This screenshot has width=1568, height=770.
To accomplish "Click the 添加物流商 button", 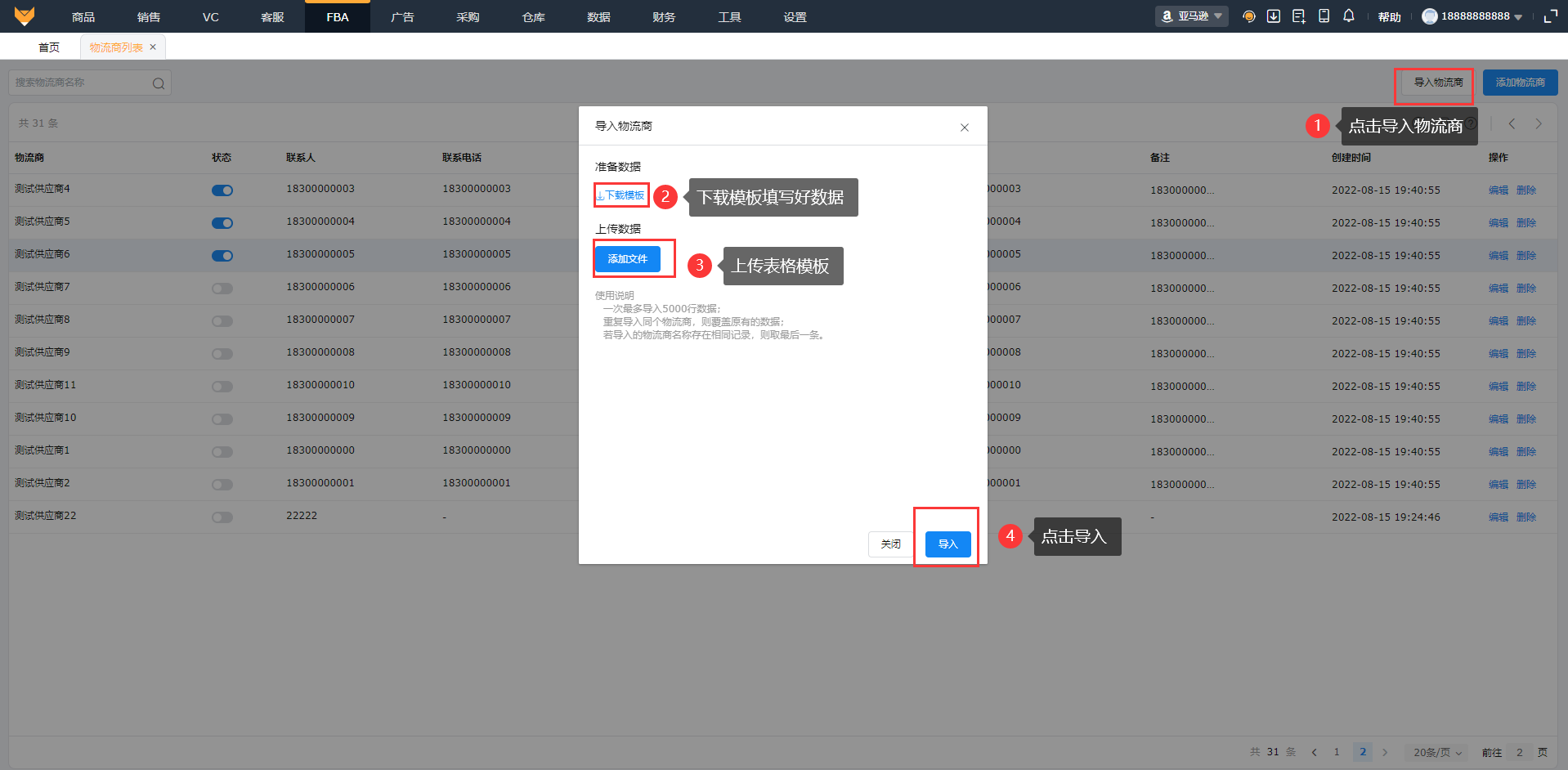I will 1521,83.
